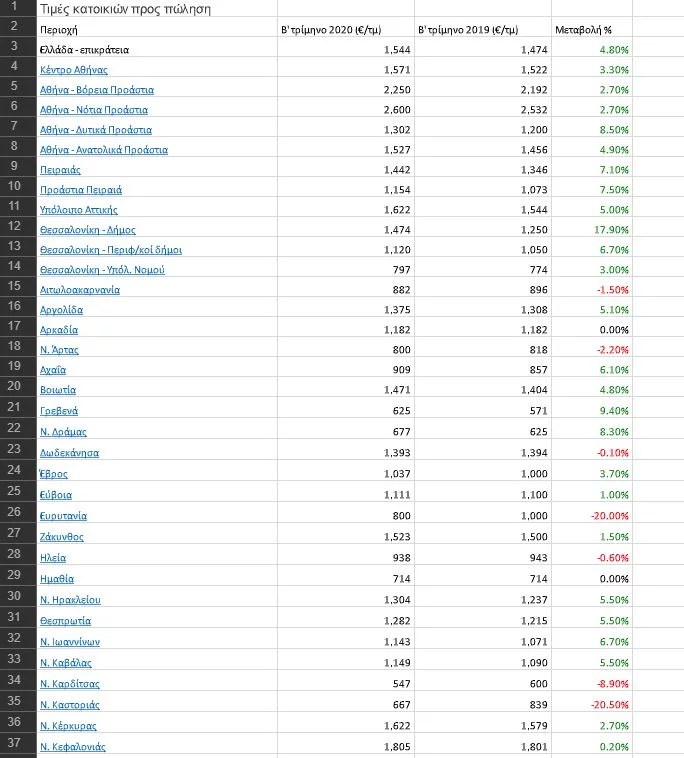Open the Κέντρο Αθήνας link
This screenshot has width=684, height=758.
tap(74, 70)
